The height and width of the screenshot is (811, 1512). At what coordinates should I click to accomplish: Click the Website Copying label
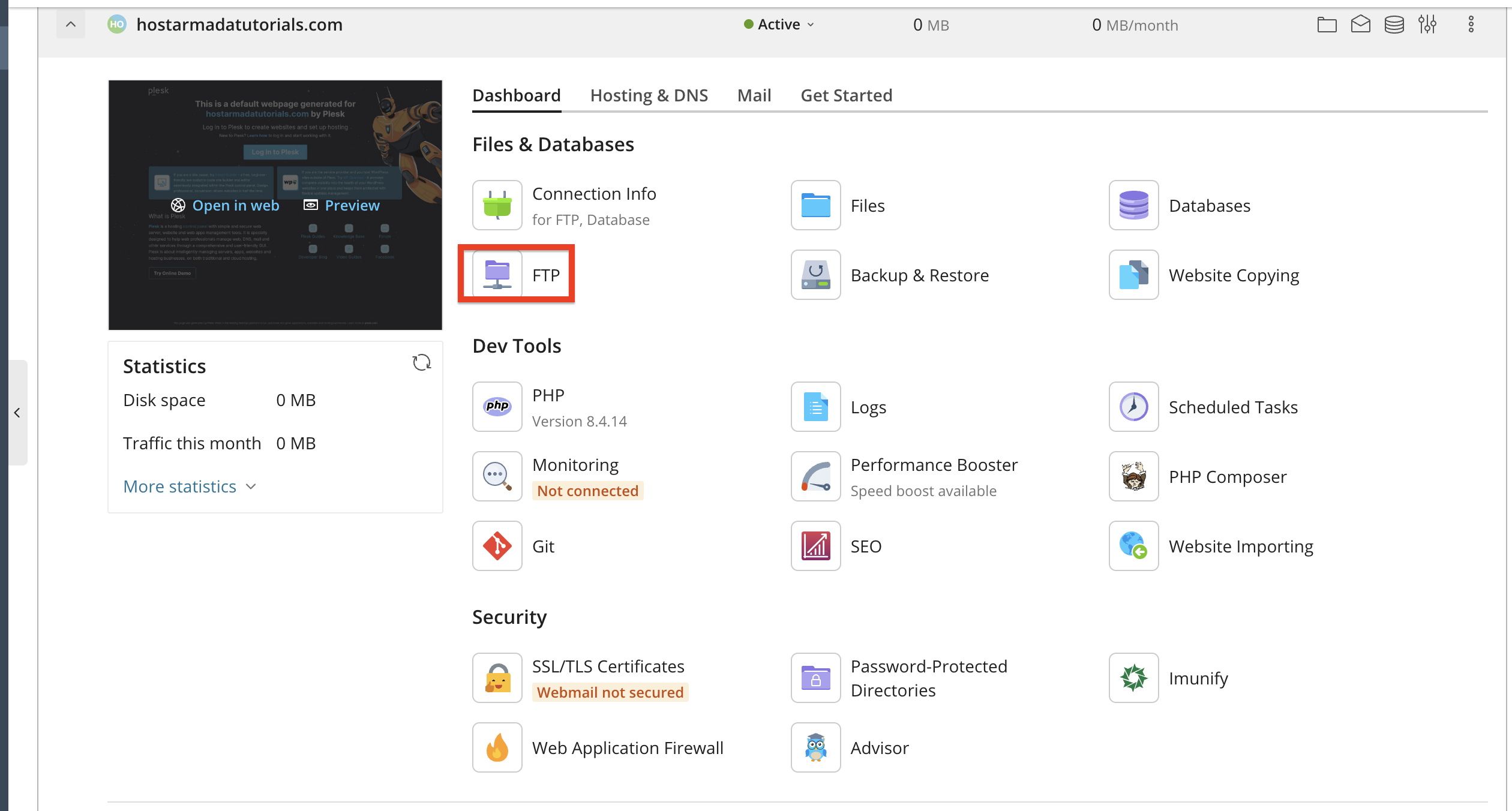tap(1234, 275)
